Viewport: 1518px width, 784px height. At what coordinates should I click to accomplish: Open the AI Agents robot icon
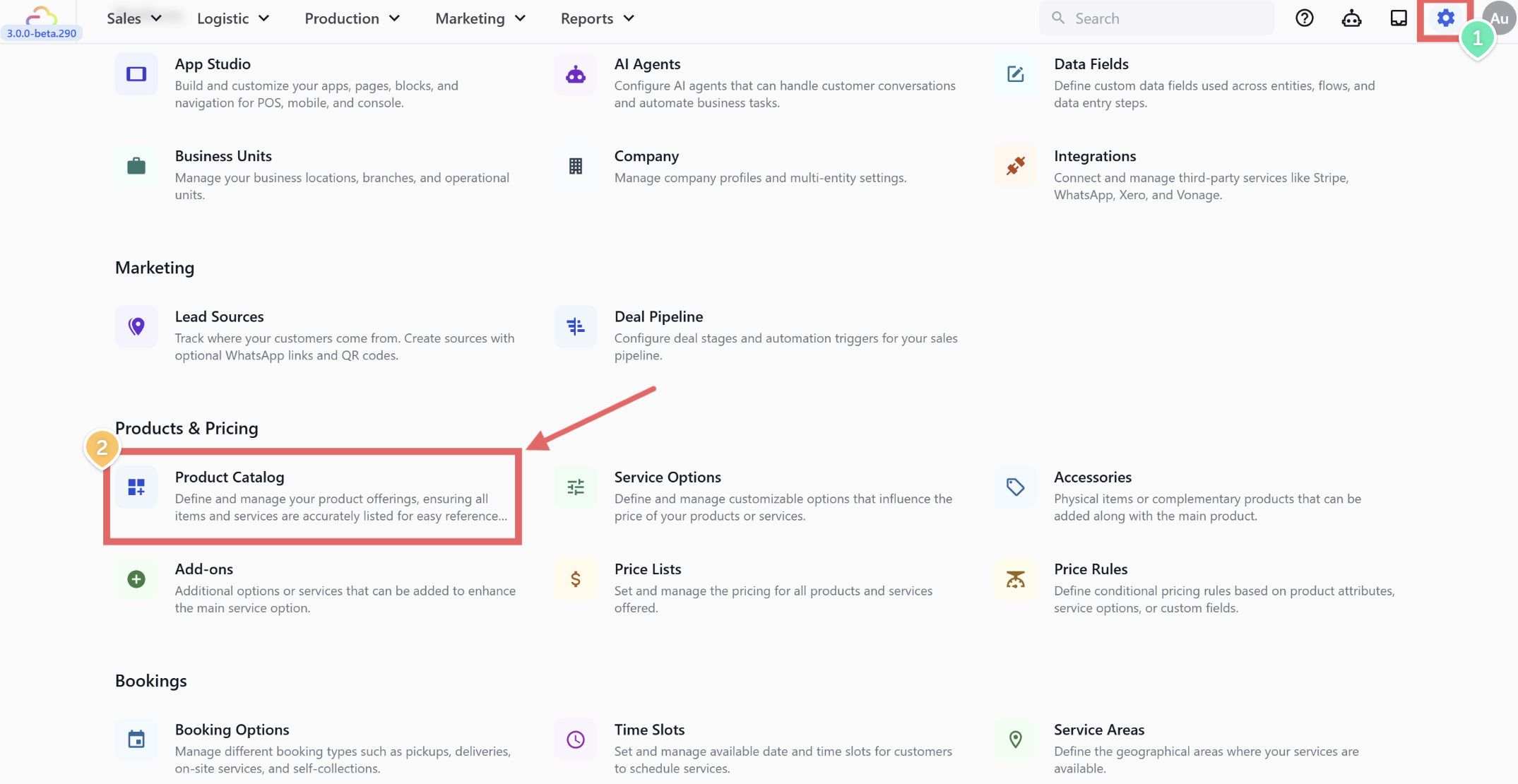point(576,74)
